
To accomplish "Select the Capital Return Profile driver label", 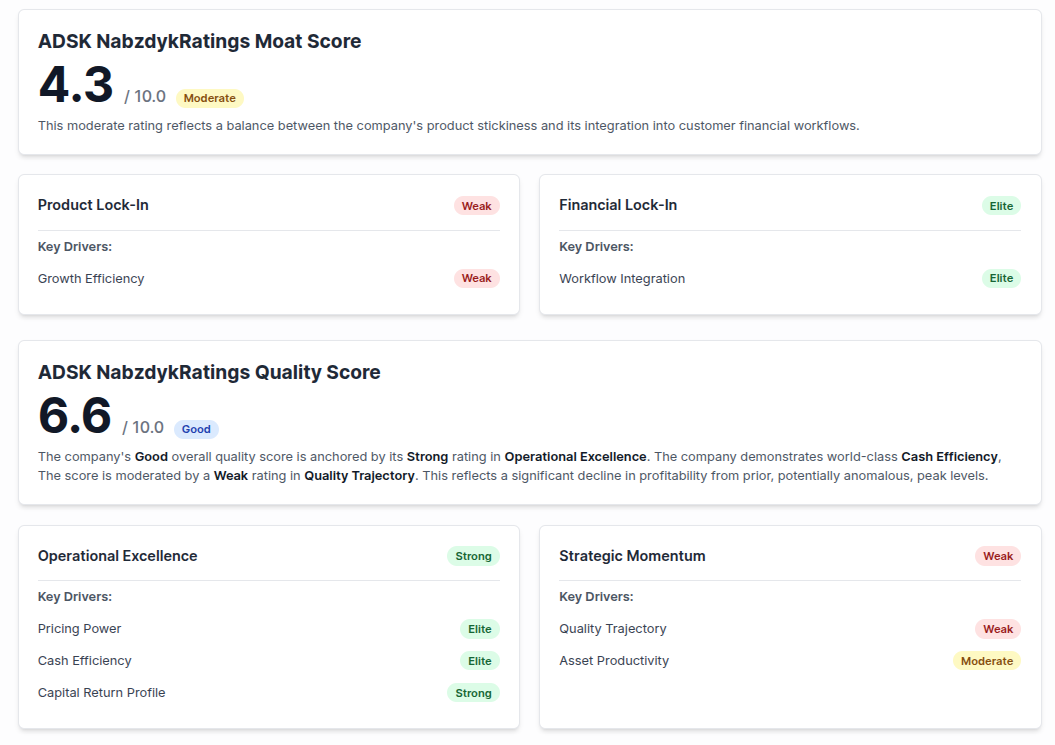I will point(102,693).
